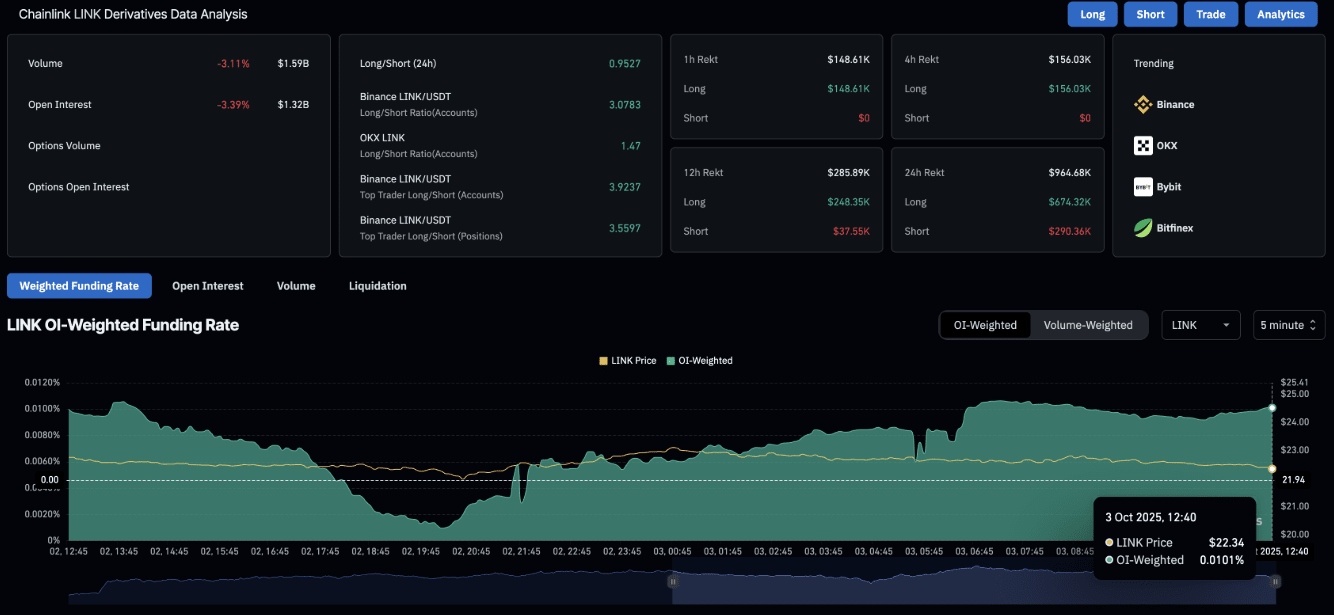Click the Bybit logo icon

1143,187
